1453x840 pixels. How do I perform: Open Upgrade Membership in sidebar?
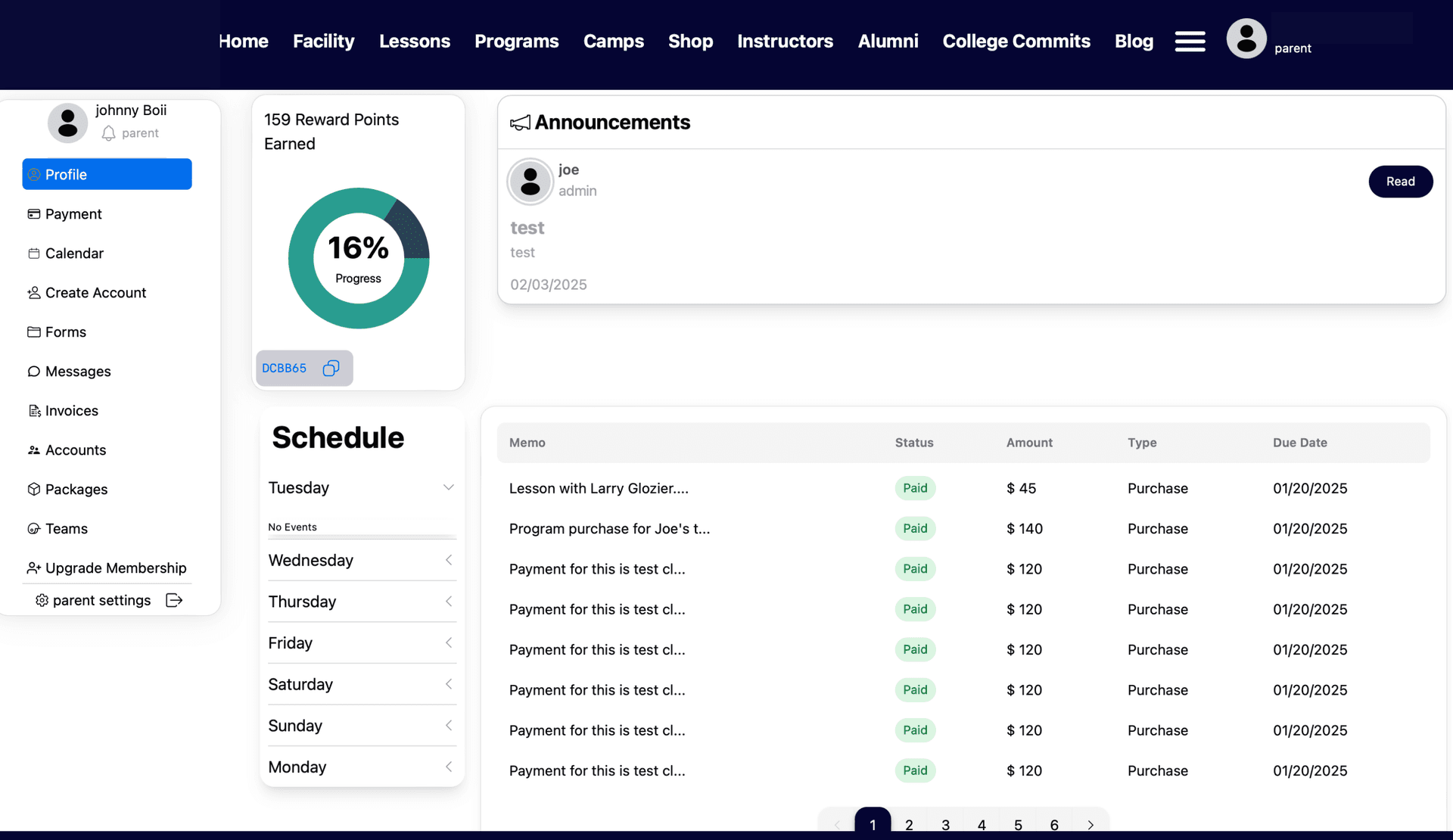pos(115,568)
